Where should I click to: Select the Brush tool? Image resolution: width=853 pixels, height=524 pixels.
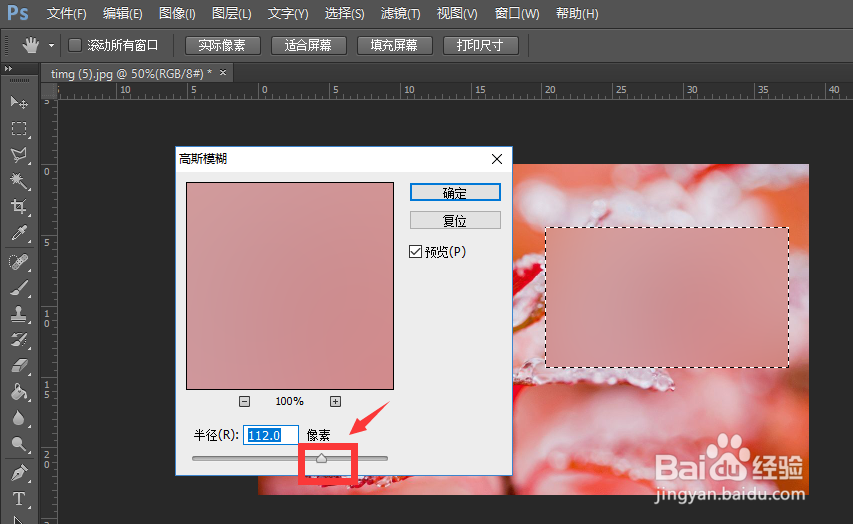click(x=19, y=288)
